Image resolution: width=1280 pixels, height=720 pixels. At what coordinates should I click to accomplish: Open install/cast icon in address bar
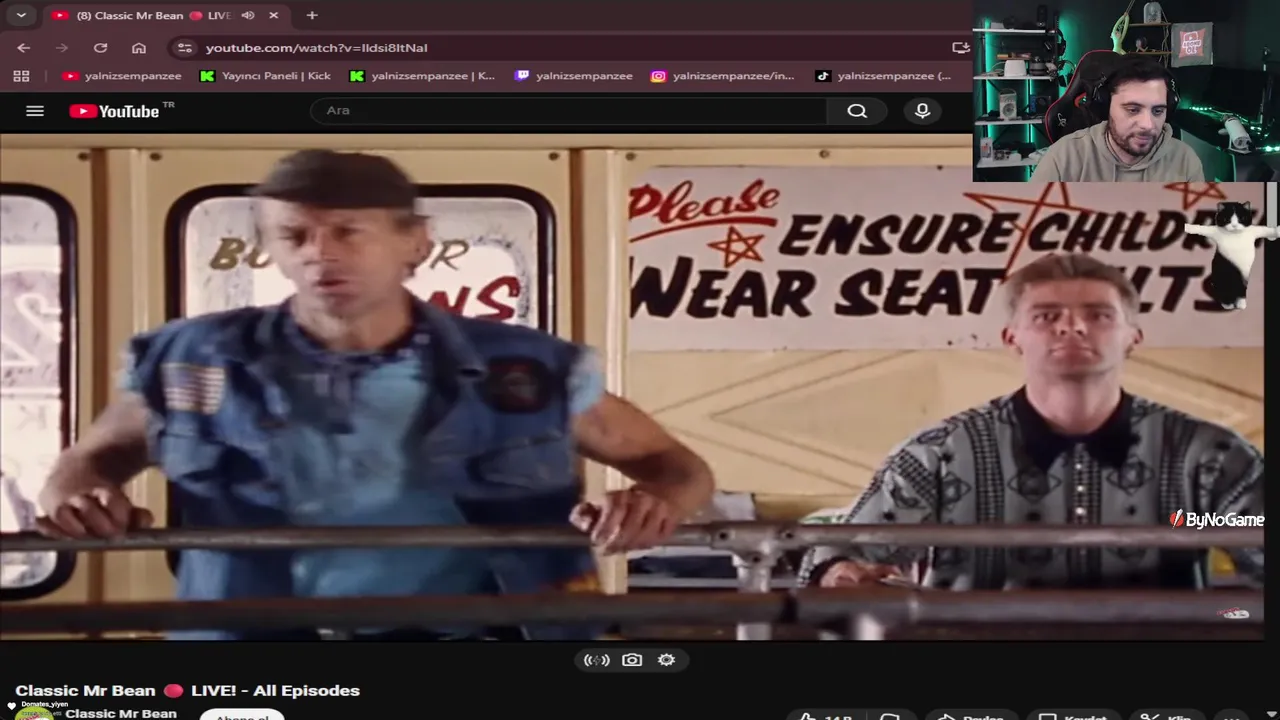tap(960, 47)
